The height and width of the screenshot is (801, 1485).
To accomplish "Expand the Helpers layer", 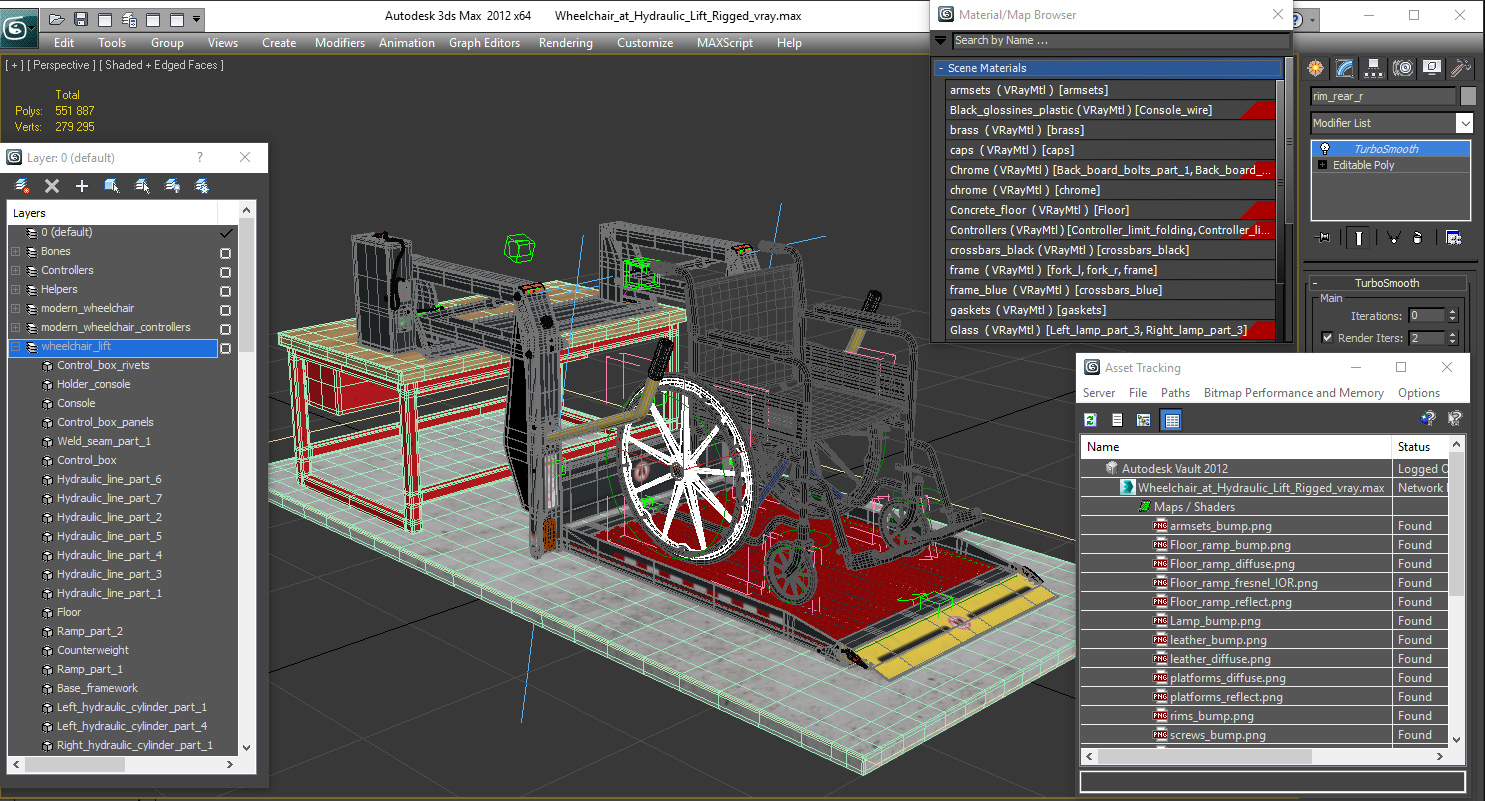I will [15, 290].
